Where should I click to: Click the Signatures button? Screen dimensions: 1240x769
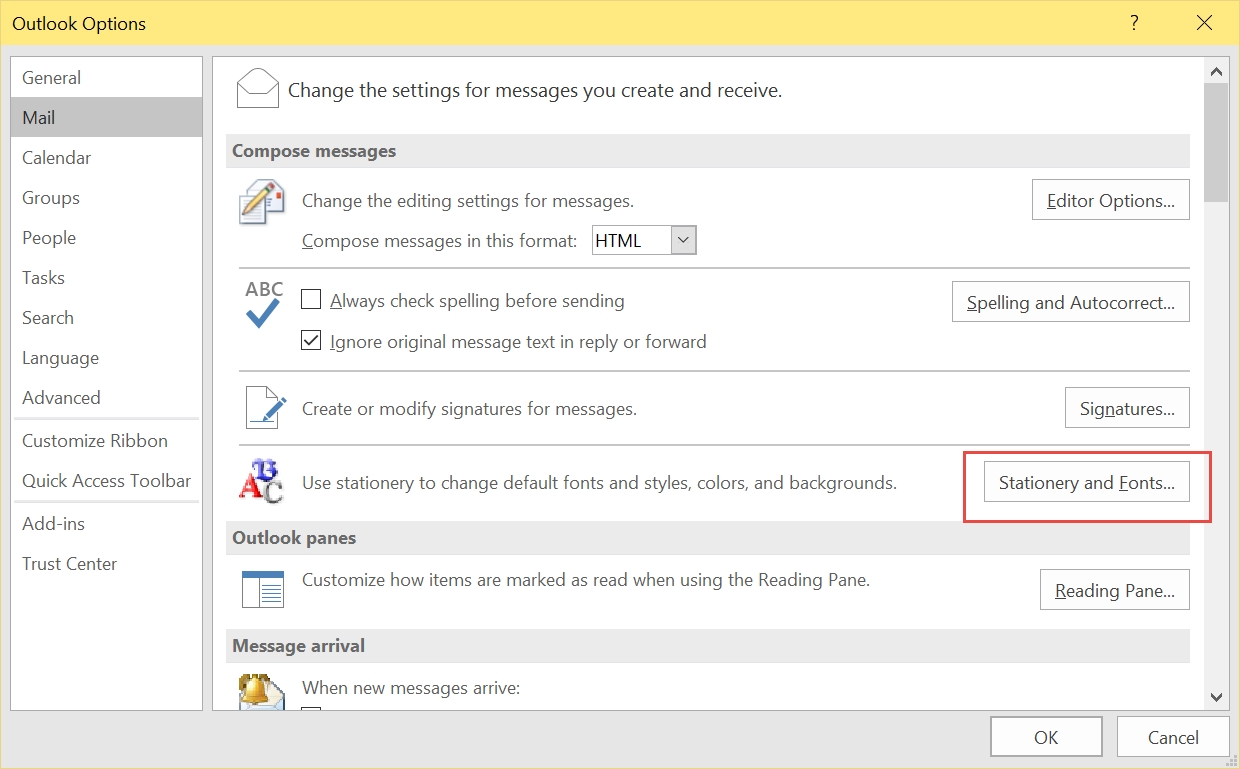pos(1126,408)
